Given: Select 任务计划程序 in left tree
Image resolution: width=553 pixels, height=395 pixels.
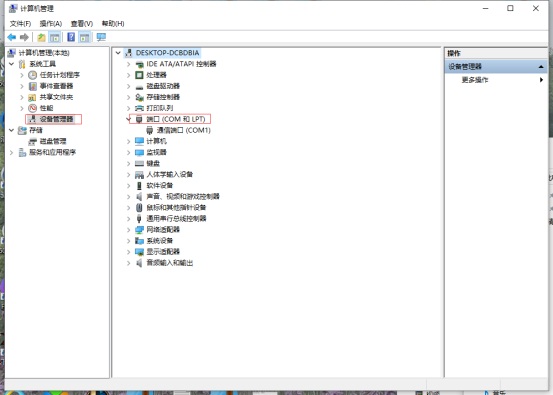Looking at the screenshot, I should [x=60, y=75].
